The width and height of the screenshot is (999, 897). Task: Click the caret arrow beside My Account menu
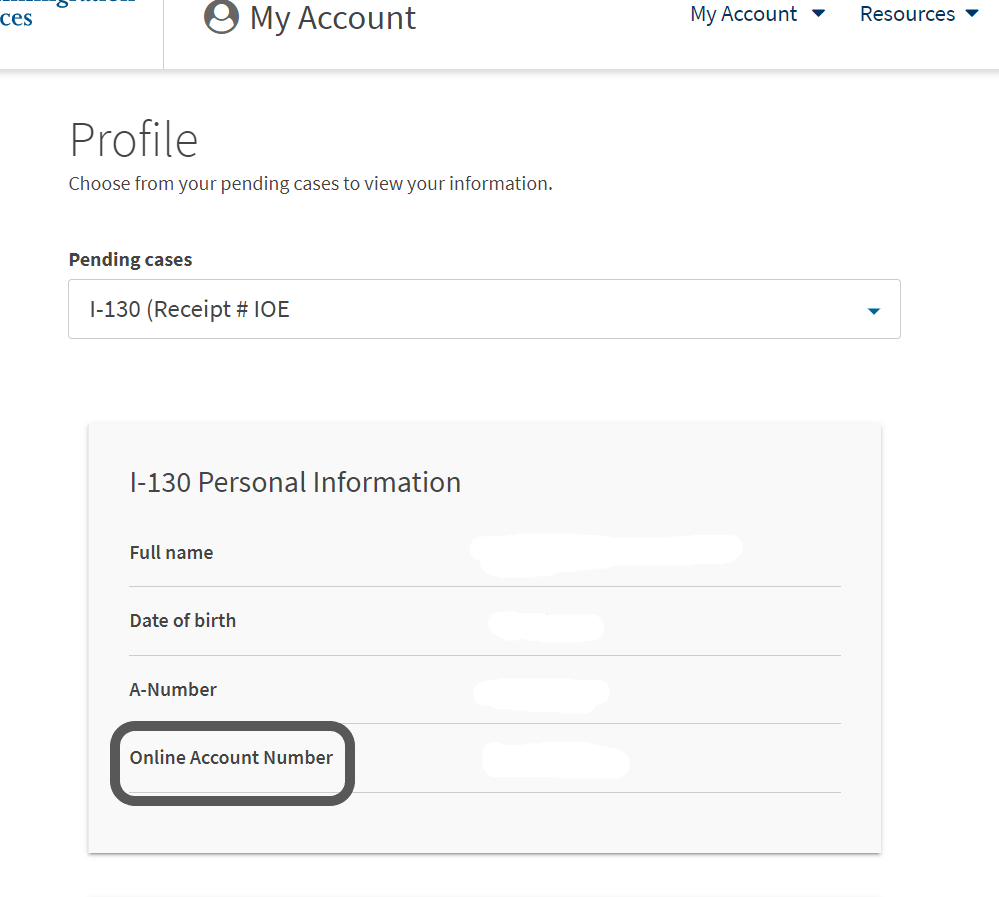point(818,14)
